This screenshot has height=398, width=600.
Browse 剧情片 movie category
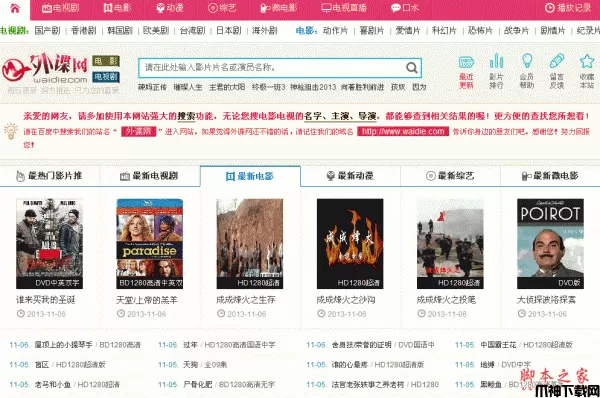point(553,31)
